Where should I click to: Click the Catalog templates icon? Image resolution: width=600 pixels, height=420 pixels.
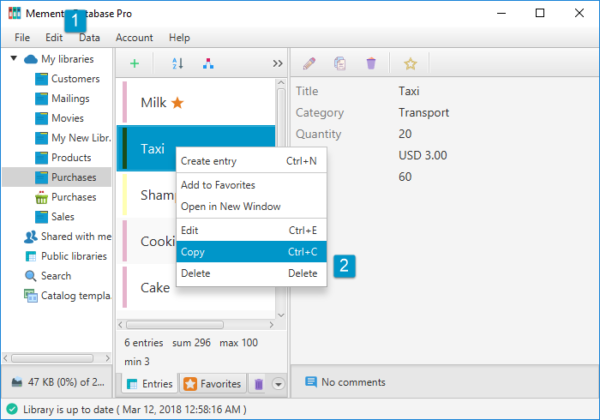(x=31, y=296)
